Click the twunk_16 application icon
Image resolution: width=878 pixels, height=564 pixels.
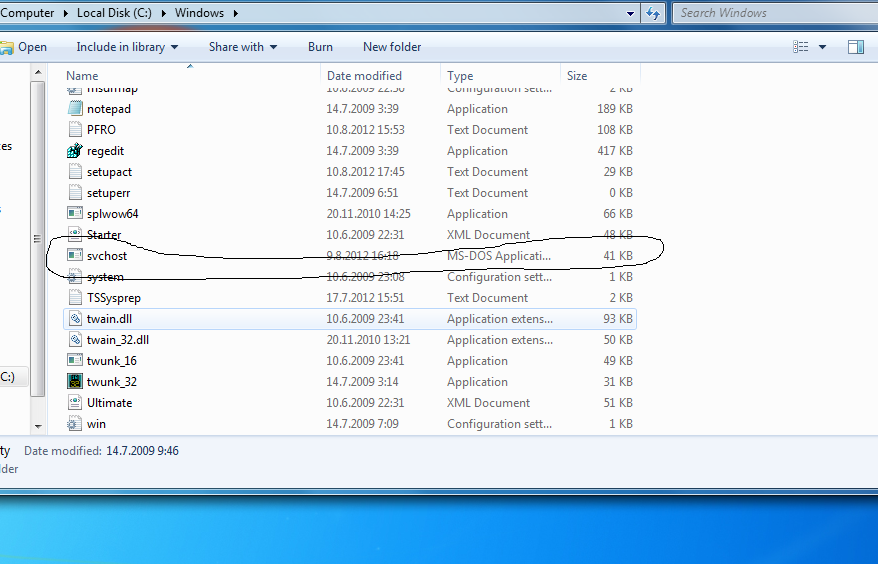75,361
